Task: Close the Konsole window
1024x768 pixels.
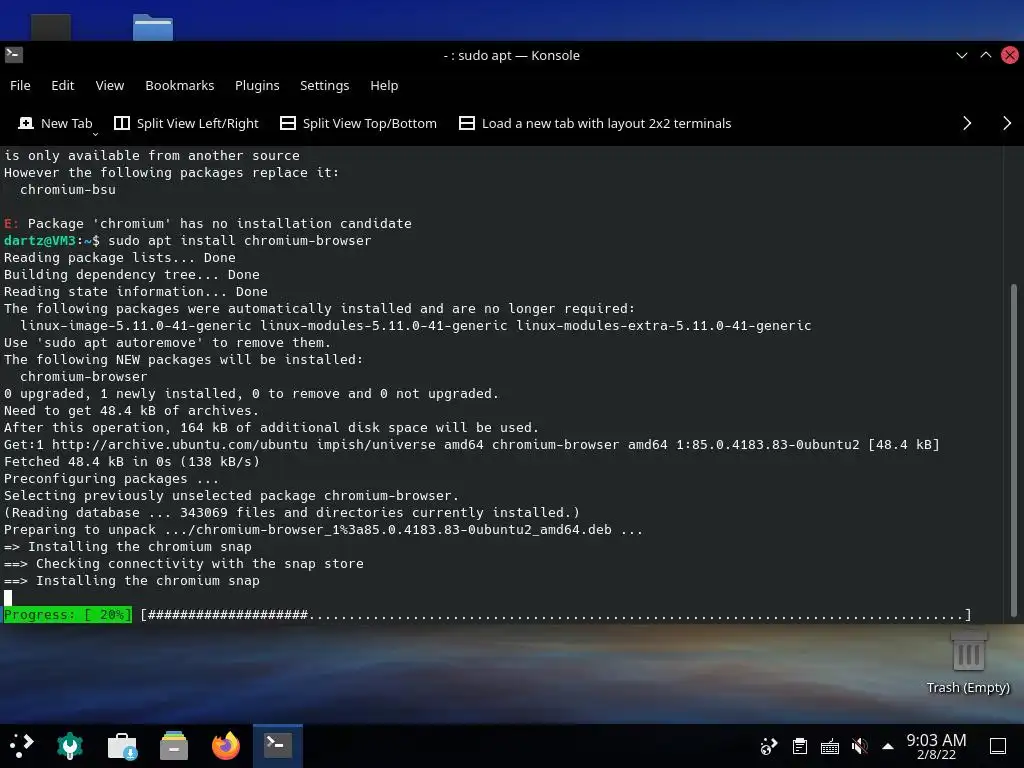Action: pyautogui.click(x=1010, y=56)
